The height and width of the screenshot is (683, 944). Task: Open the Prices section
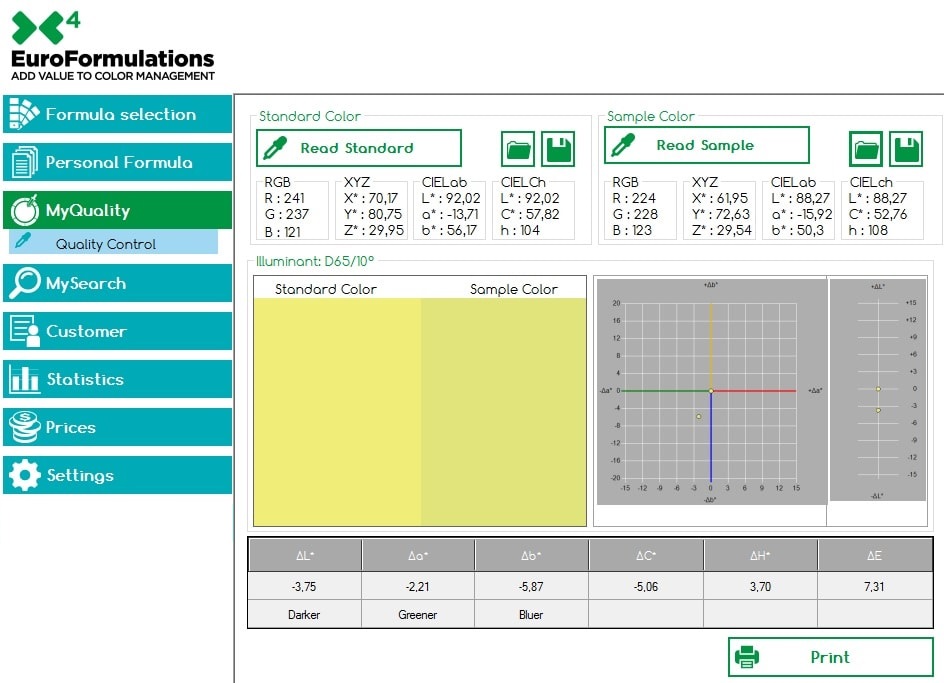pyautogui.click(x=117, y=427)
